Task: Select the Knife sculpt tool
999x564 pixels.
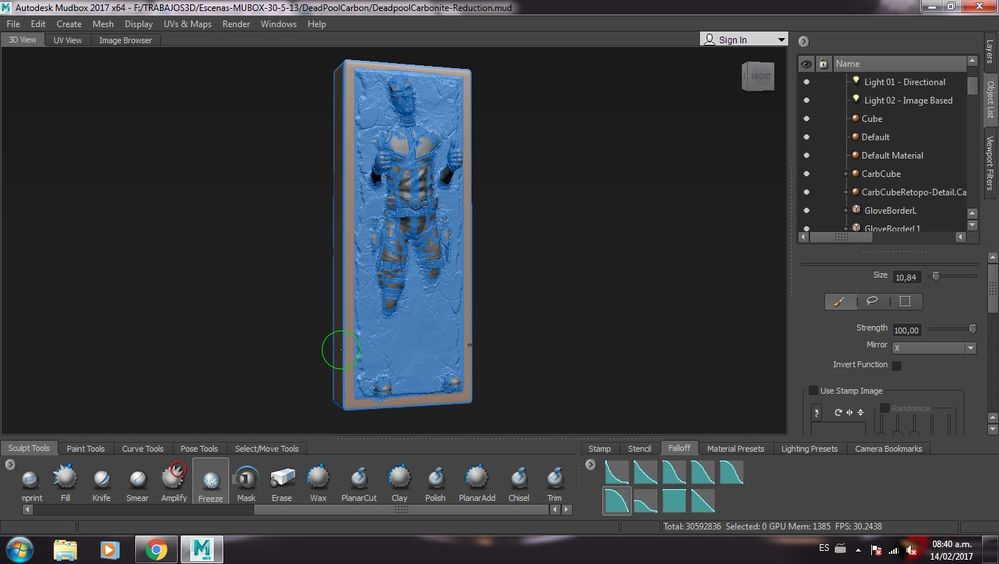Action: [101, 484]
